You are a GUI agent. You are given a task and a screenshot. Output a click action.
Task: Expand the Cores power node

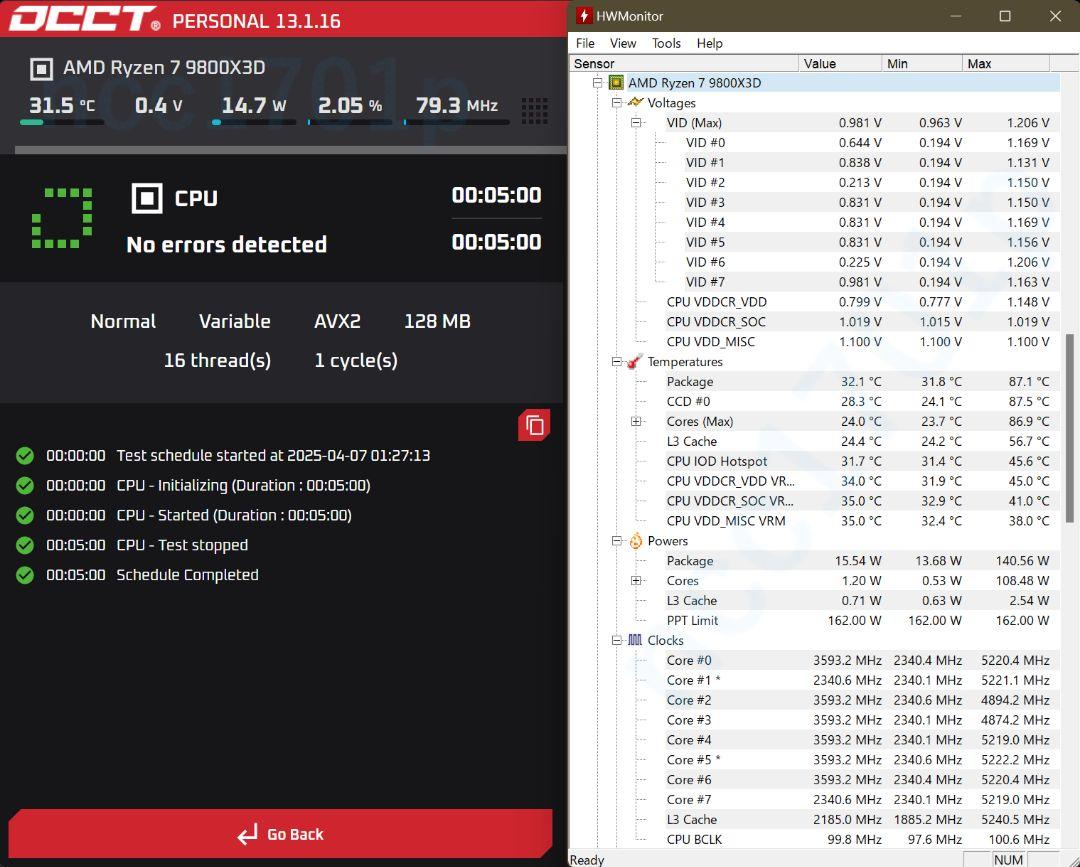[636, 581]
